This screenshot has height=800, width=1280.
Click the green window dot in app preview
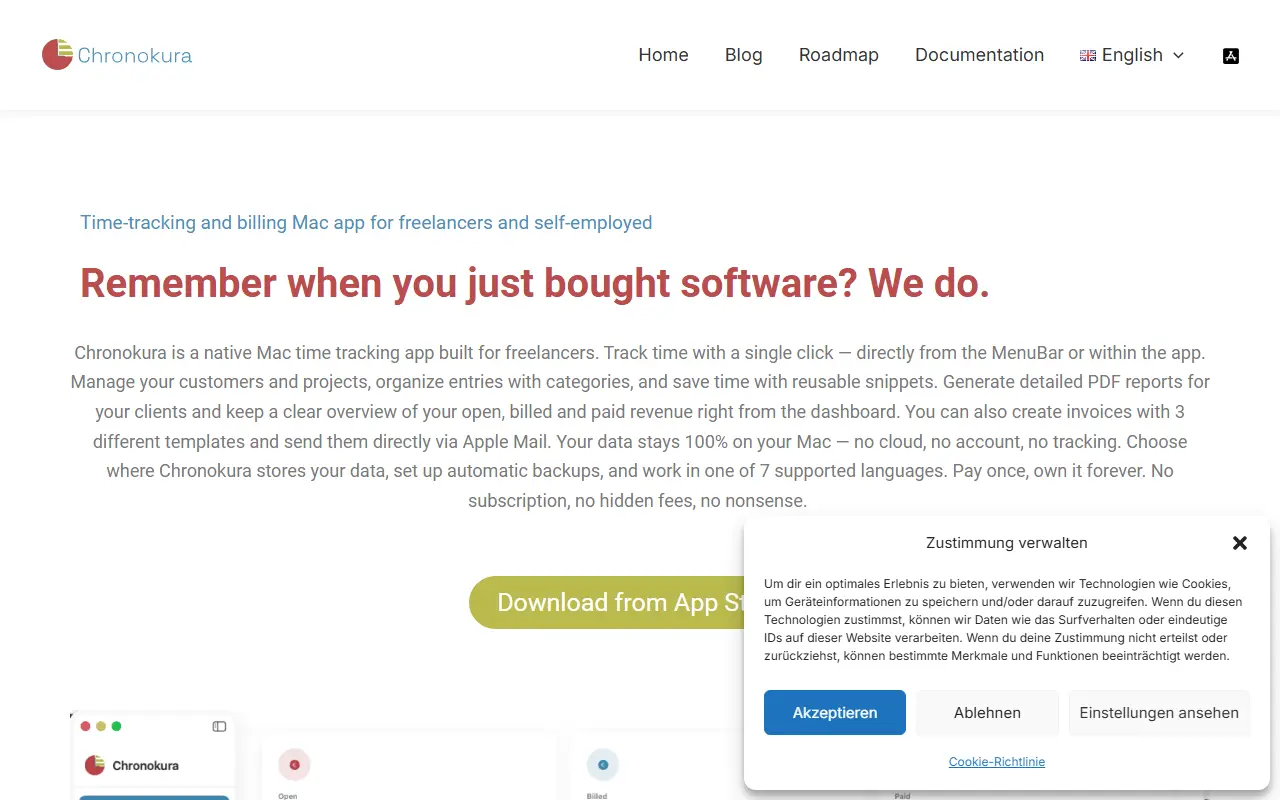click(116, 726)
